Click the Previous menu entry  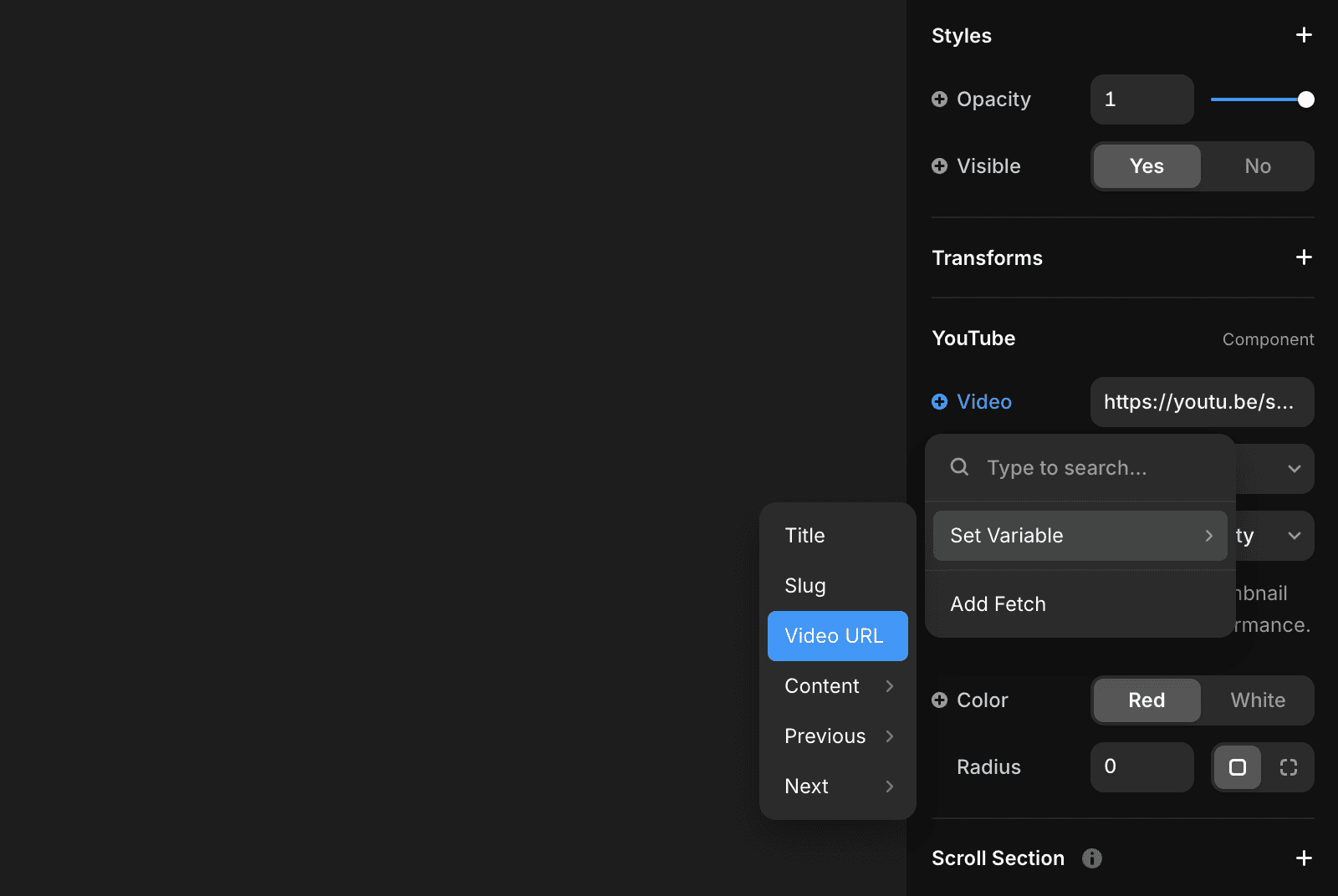point(825,736)
